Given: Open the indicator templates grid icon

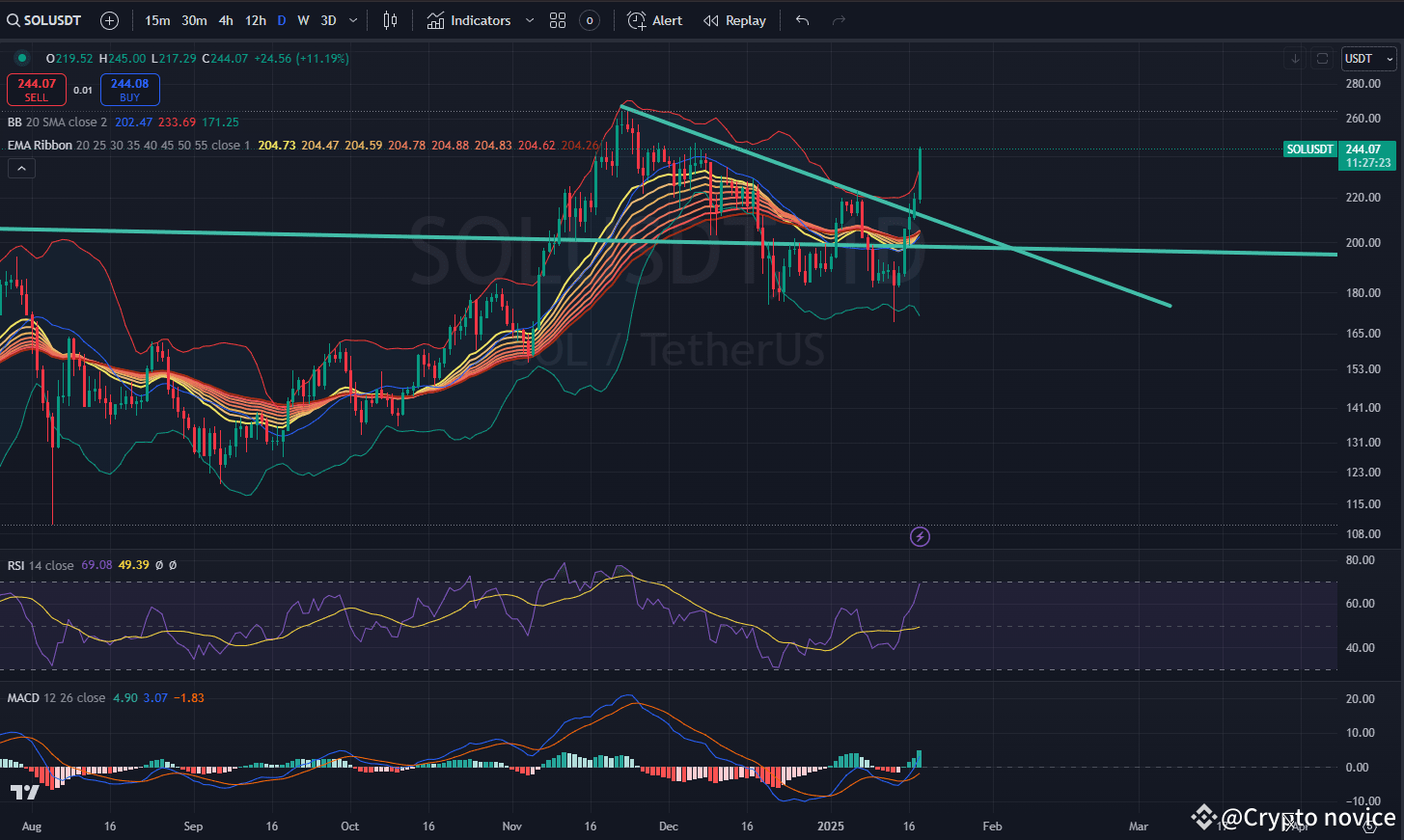Looking at the screenshot, I should [x=558, y=20].
